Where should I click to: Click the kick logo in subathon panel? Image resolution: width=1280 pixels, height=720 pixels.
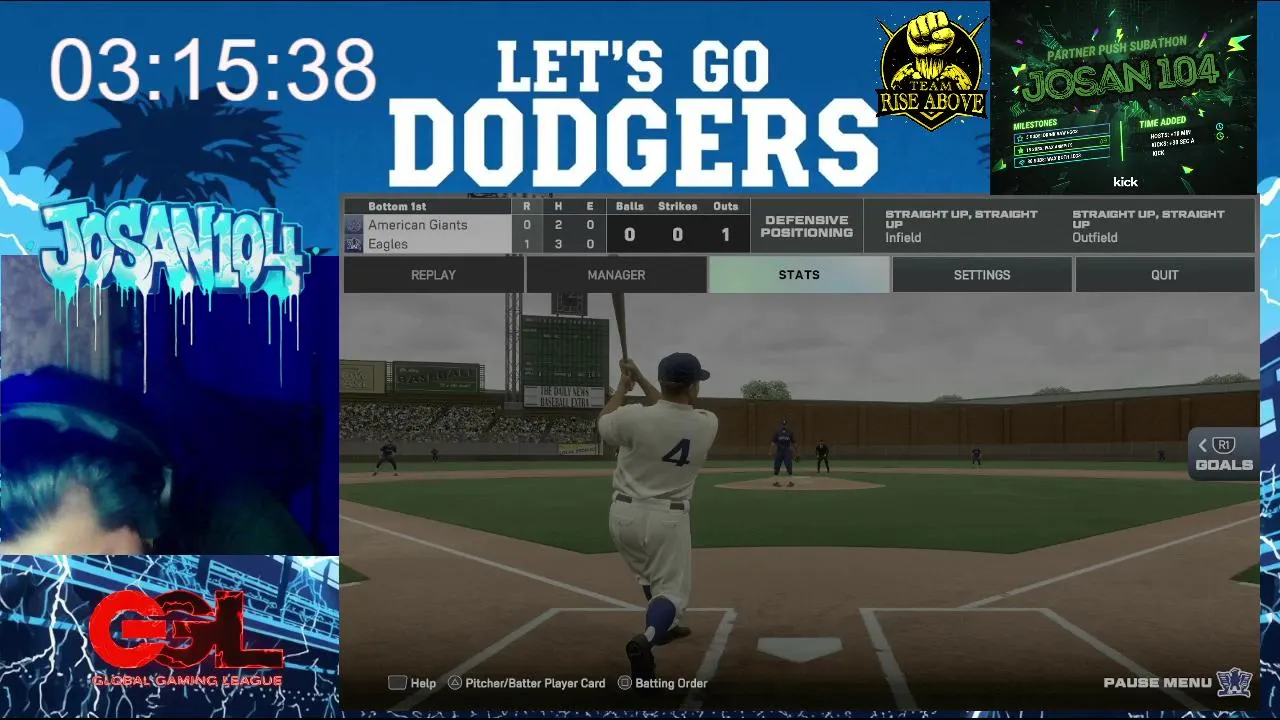coord(1125,182)
